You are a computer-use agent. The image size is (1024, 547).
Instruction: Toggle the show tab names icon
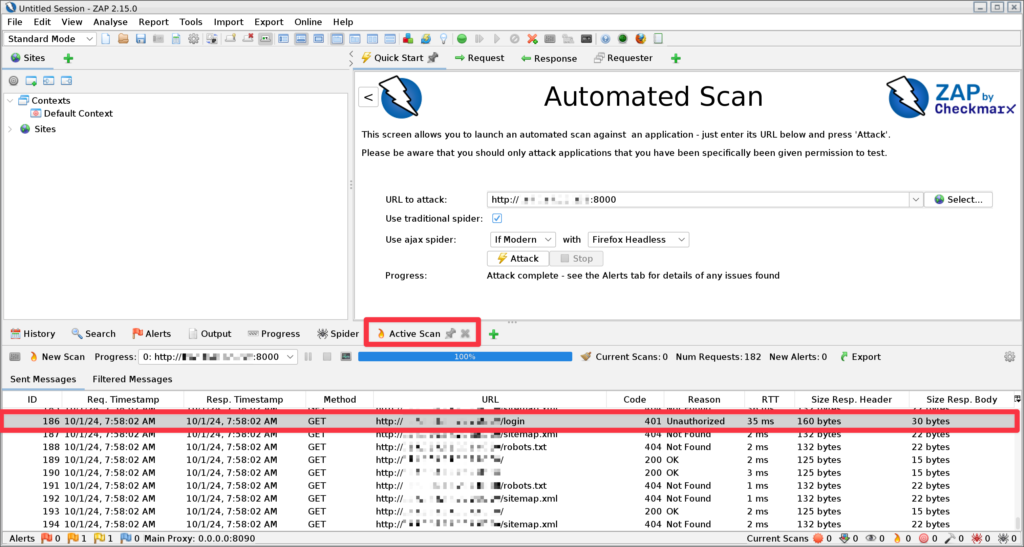[265, 39]
